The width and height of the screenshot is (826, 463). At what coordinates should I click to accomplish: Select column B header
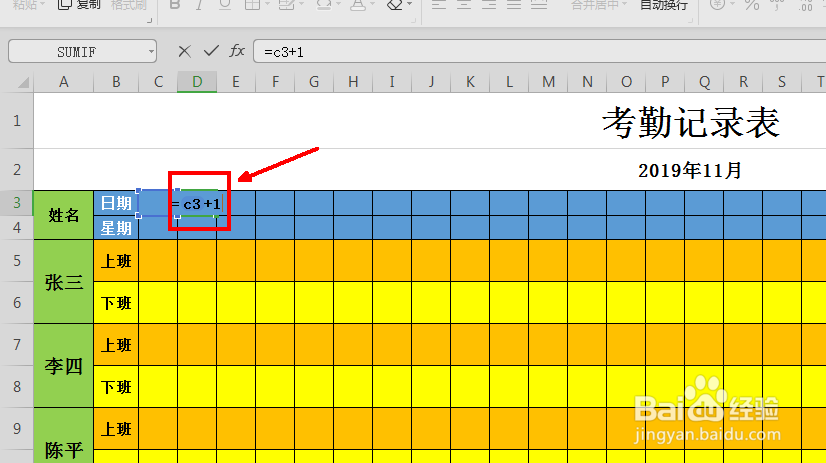pos(116,82)
